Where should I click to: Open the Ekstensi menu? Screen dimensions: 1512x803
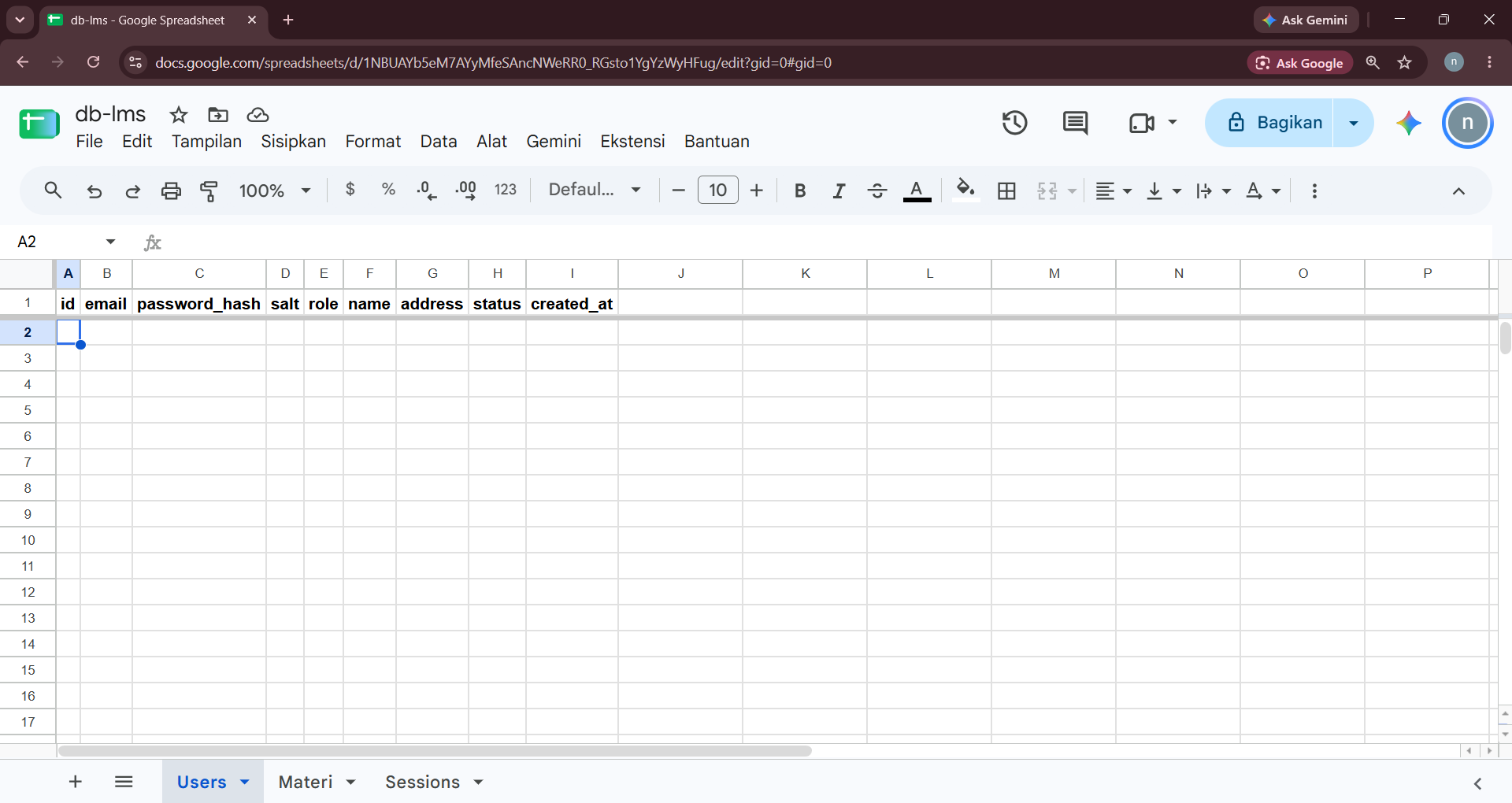click(632, 142)
